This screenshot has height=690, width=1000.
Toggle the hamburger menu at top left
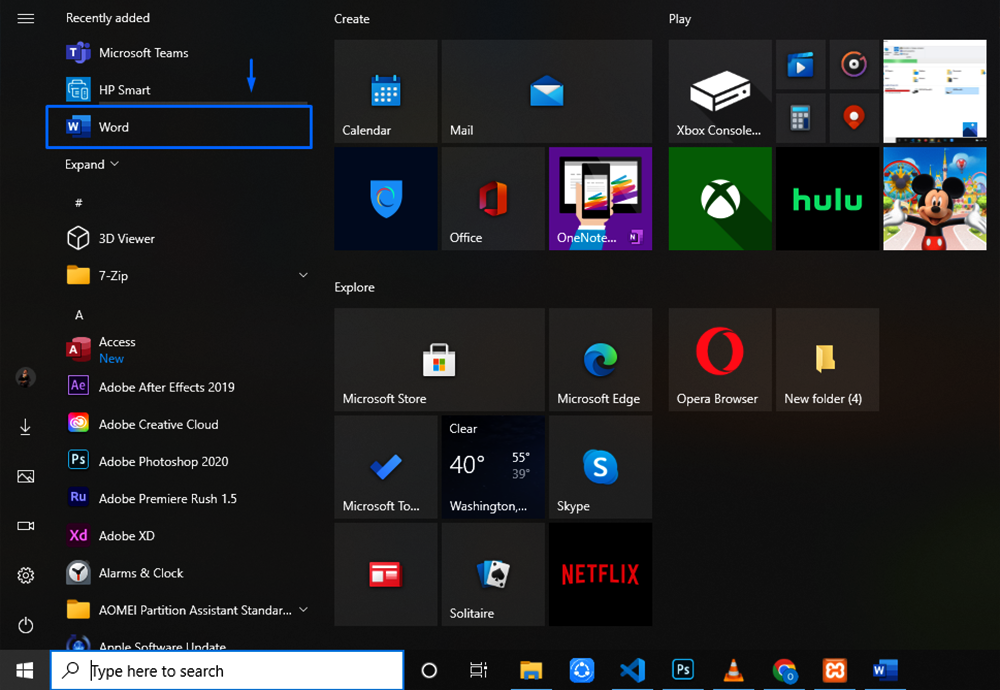(26, 19)
